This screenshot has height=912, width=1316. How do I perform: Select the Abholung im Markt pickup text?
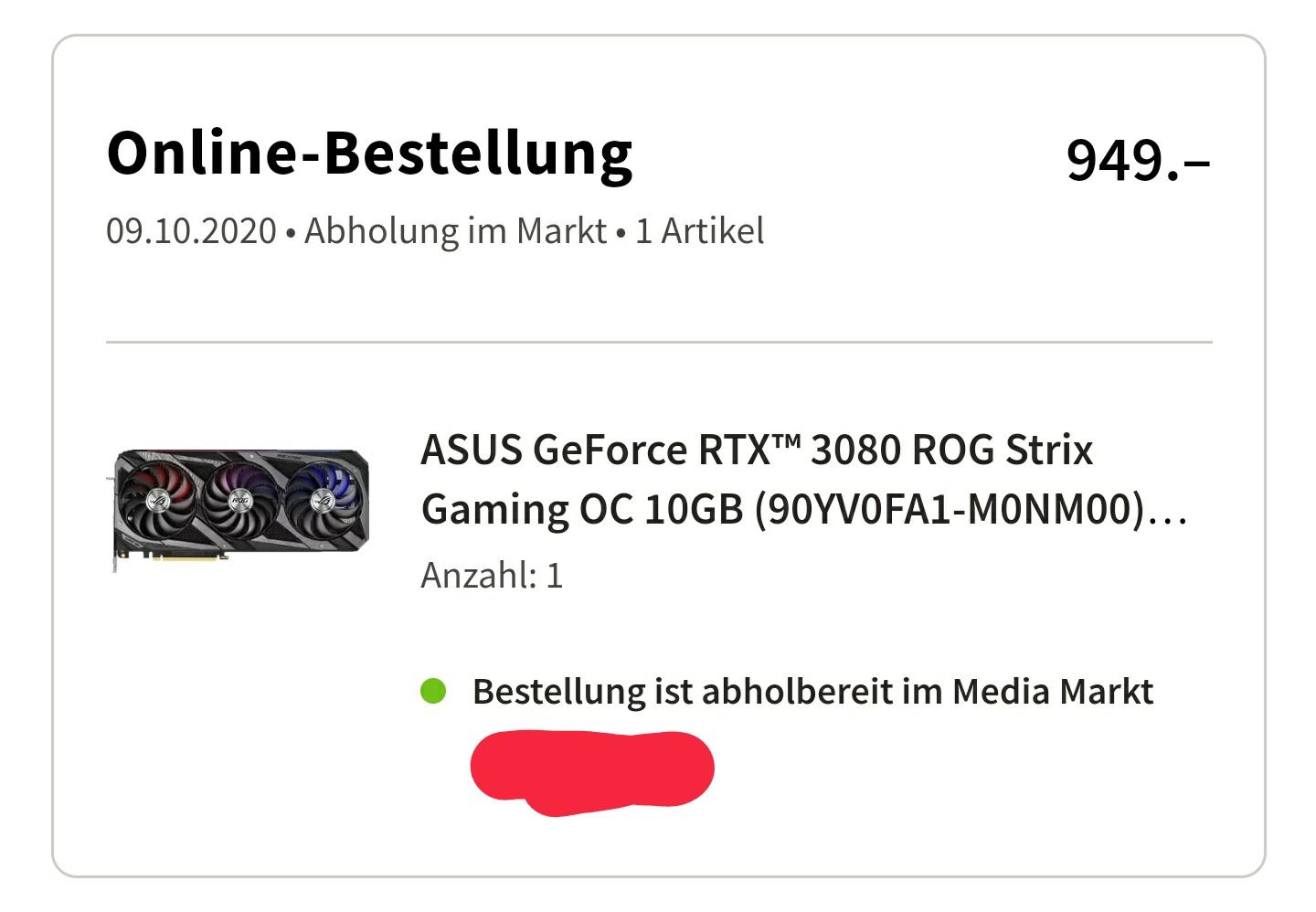point(455,231)
